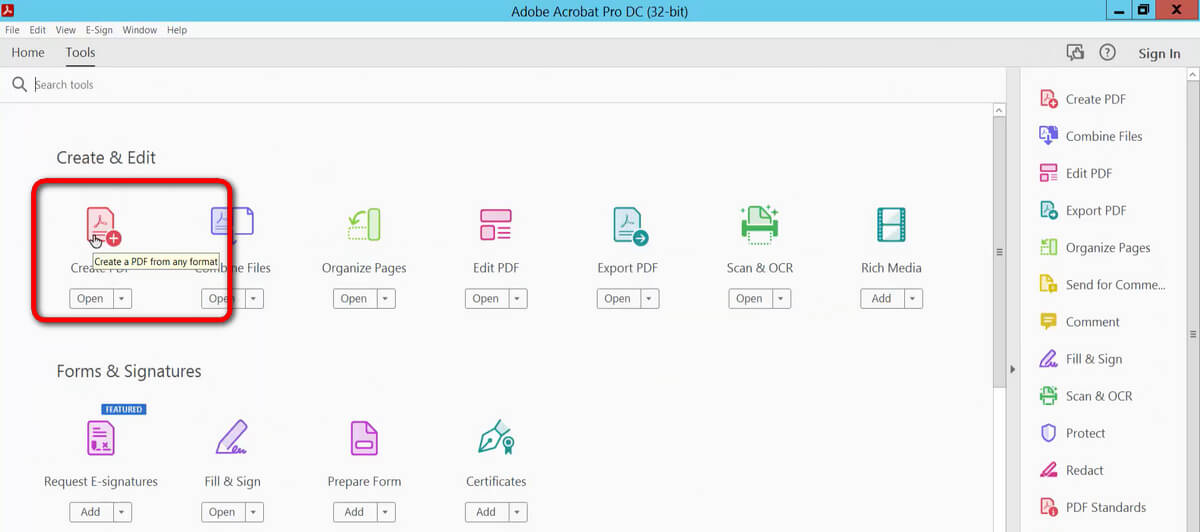Open the E-Sign menu
The width and height of the screenshot is (1200, 532).
pyautogui.click(x=99, y=30)
